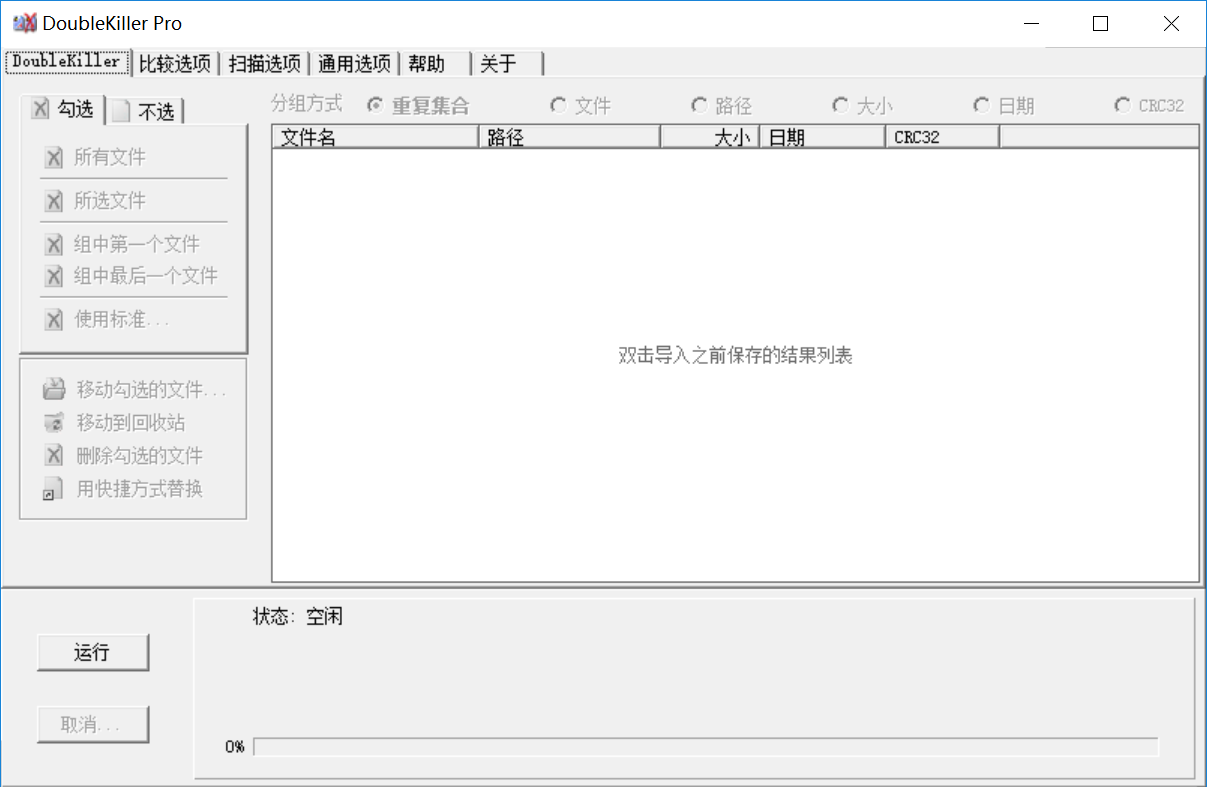Click the X icon beside 组中最后一个文件

54,276
